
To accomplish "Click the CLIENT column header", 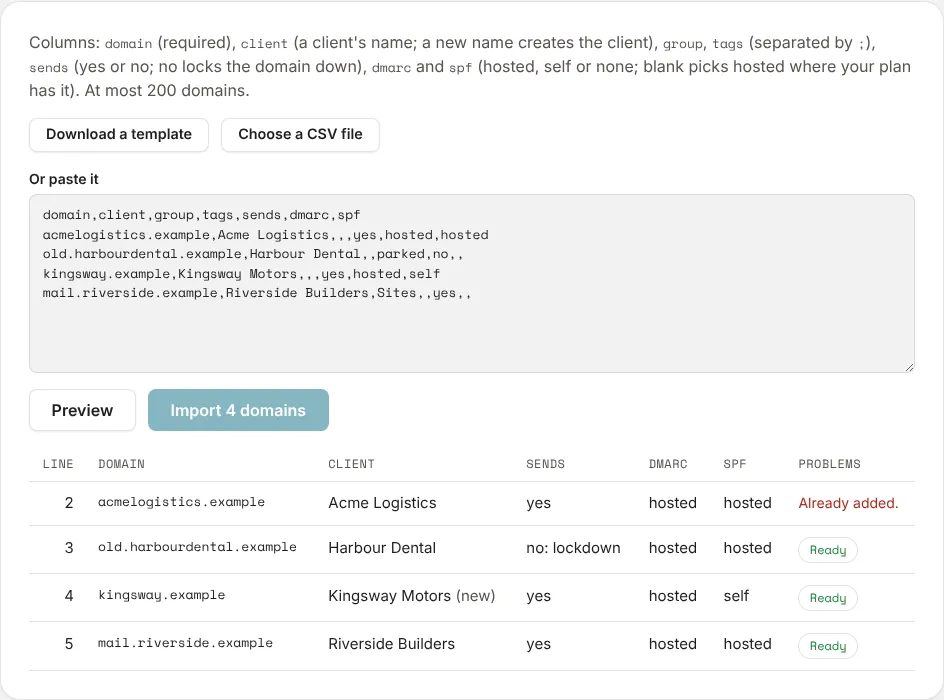I will tap(352, 464).
